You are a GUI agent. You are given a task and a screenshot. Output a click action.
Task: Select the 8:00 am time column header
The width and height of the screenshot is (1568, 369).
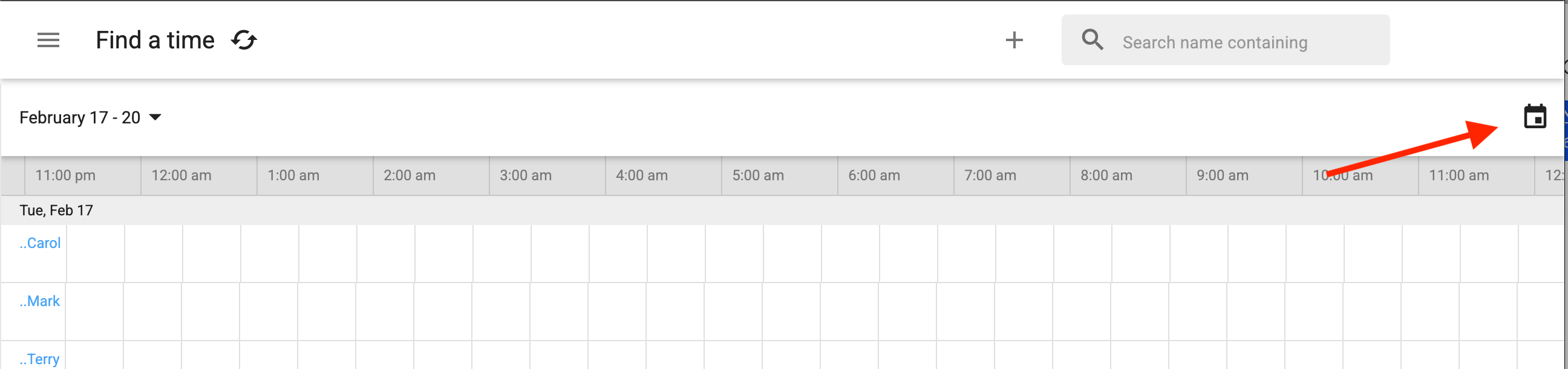1106,175
